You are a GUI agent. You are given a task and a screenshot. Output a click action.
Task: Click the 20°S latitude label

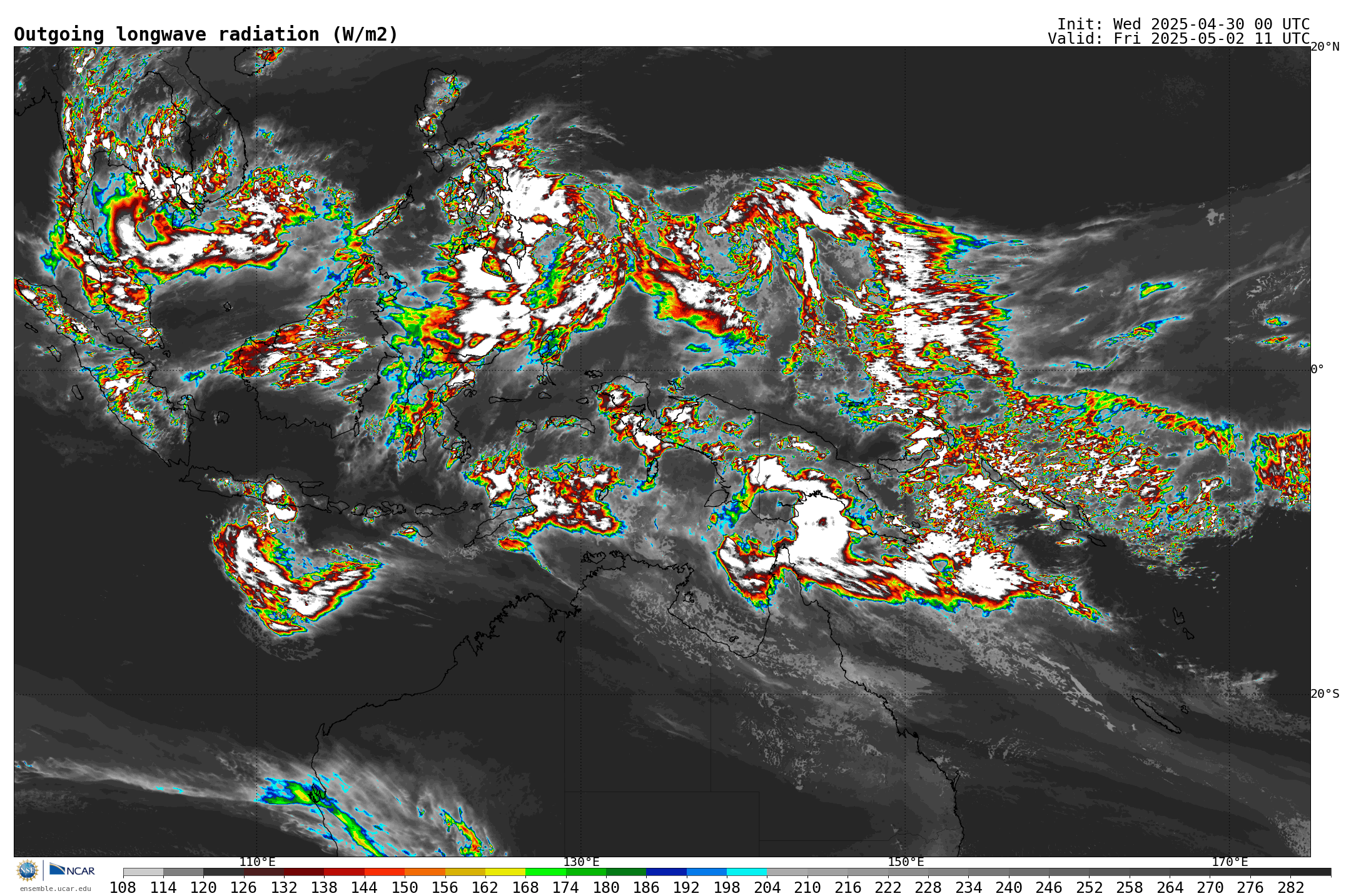1325,693
